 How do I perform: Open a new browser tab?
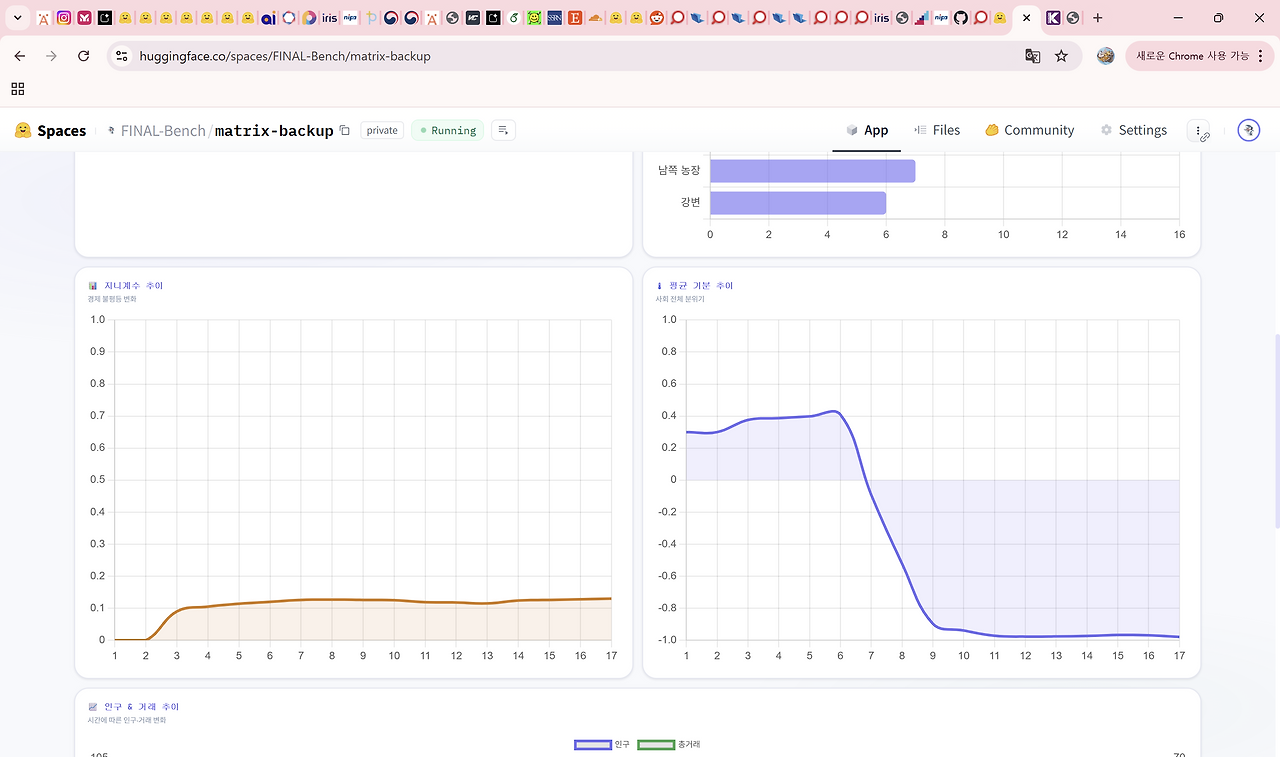point(1098,18)
